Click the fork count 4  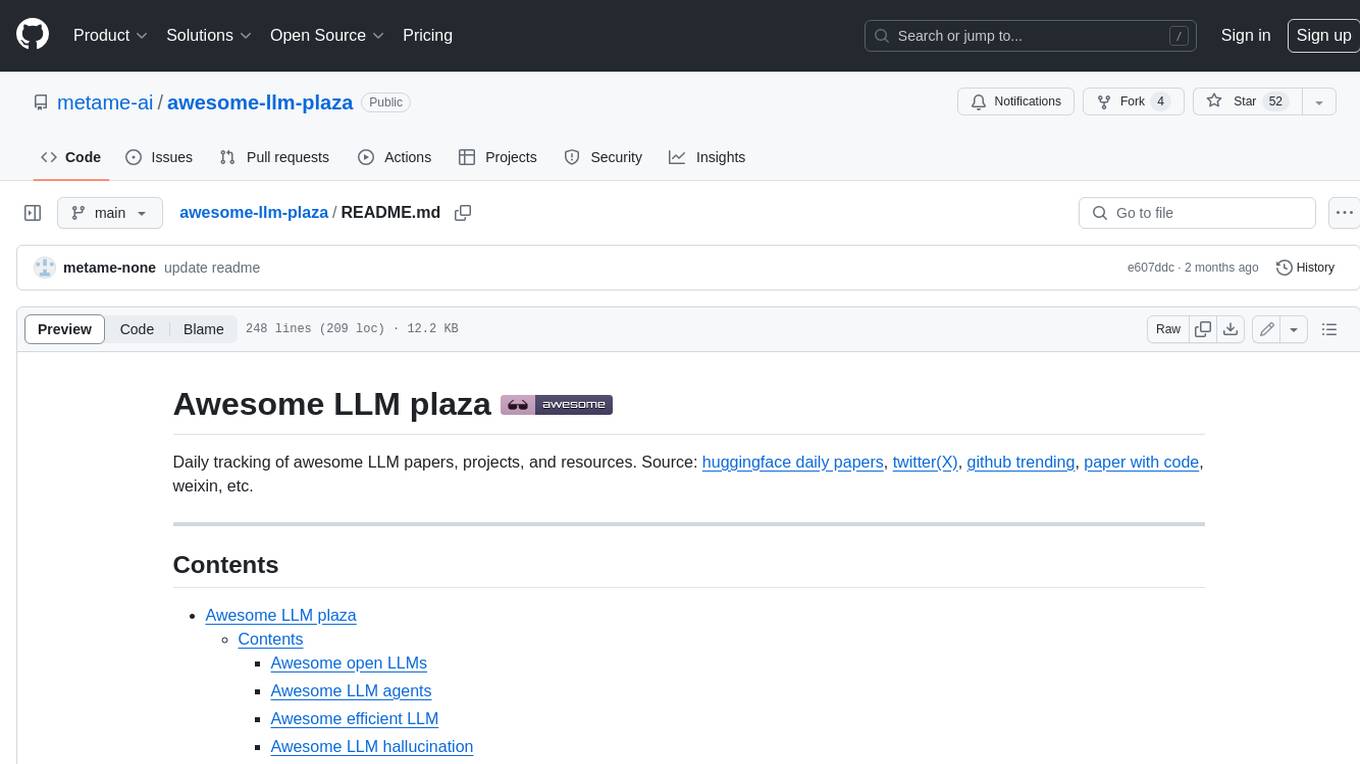coord(1160,102)
